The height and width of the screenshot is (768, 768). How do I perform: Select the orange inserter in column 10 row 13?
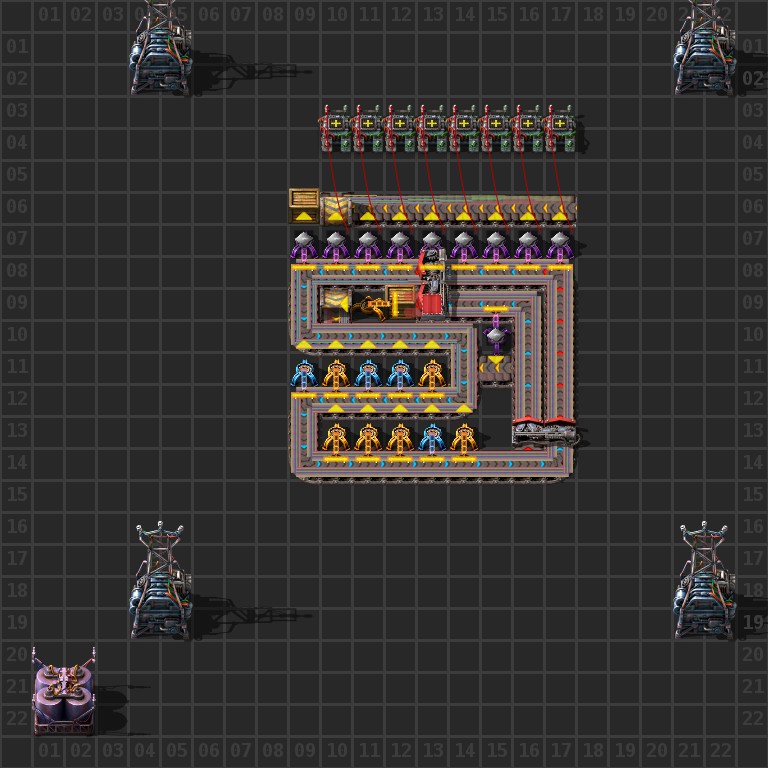(x=336, y=439)
